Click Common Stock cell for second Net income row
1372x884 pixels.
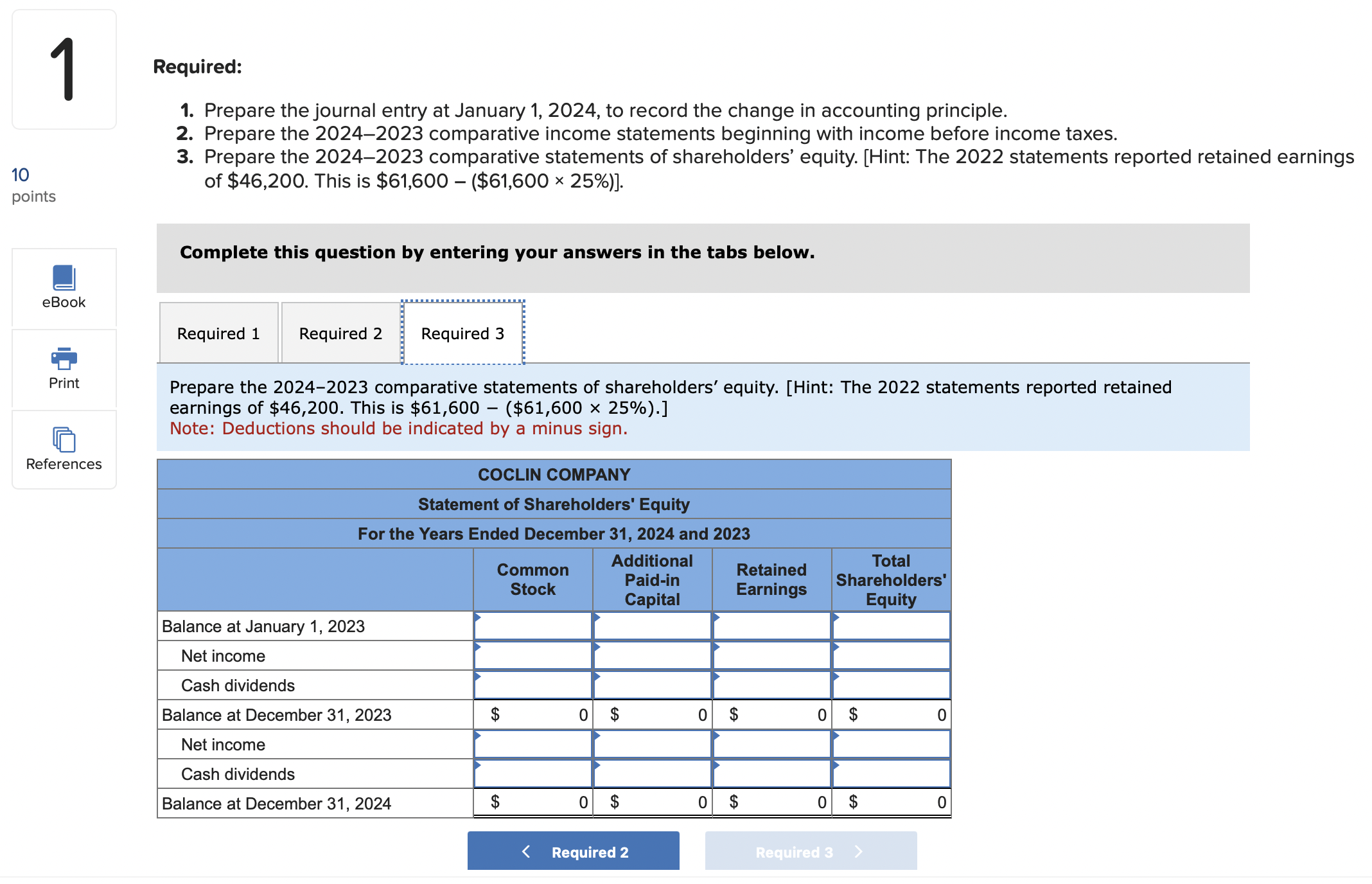click(532, 744)
